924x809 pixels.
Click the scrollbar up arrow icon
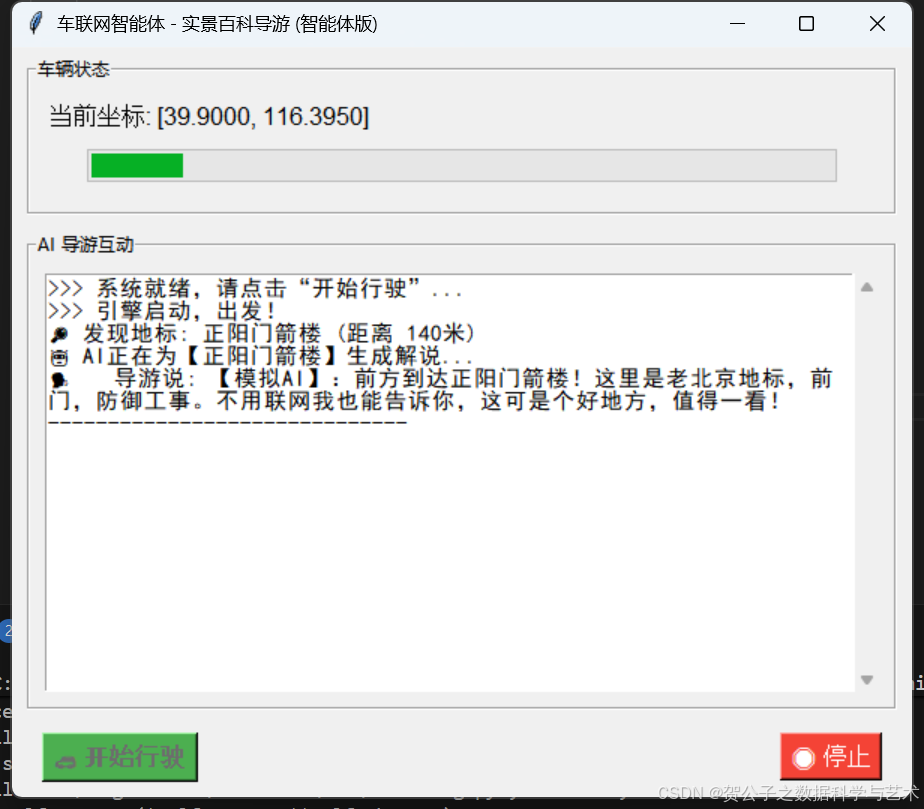[866, 286]
